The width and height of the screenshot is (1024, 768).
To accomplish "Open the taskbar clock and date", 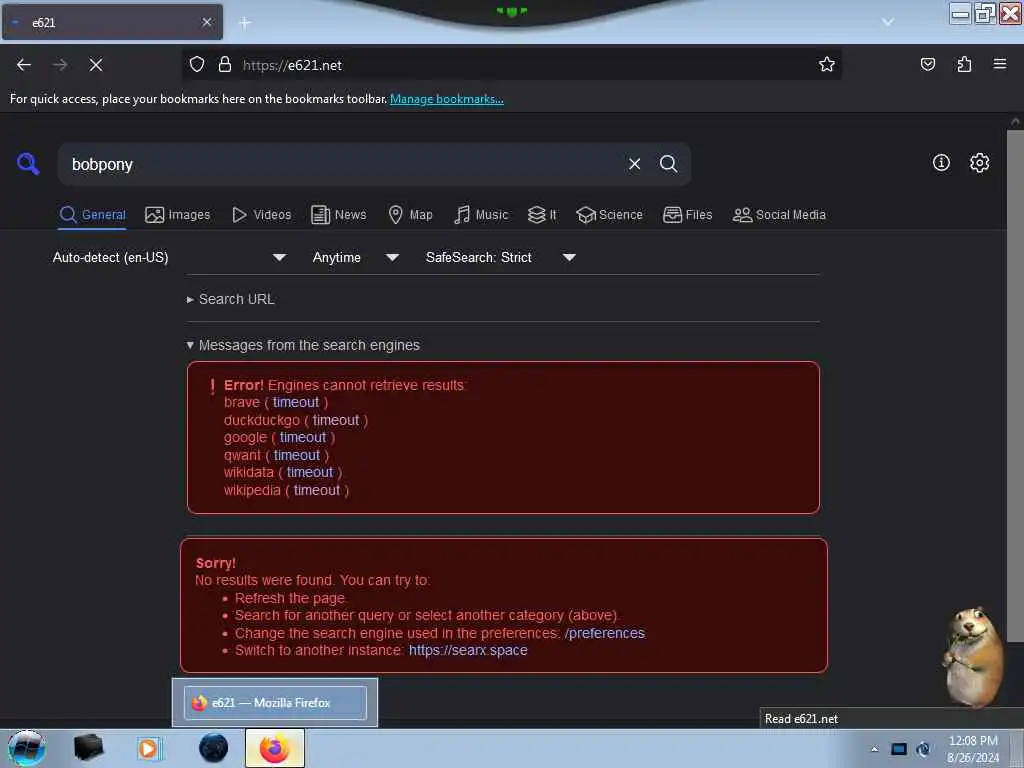I will (973, 749).
